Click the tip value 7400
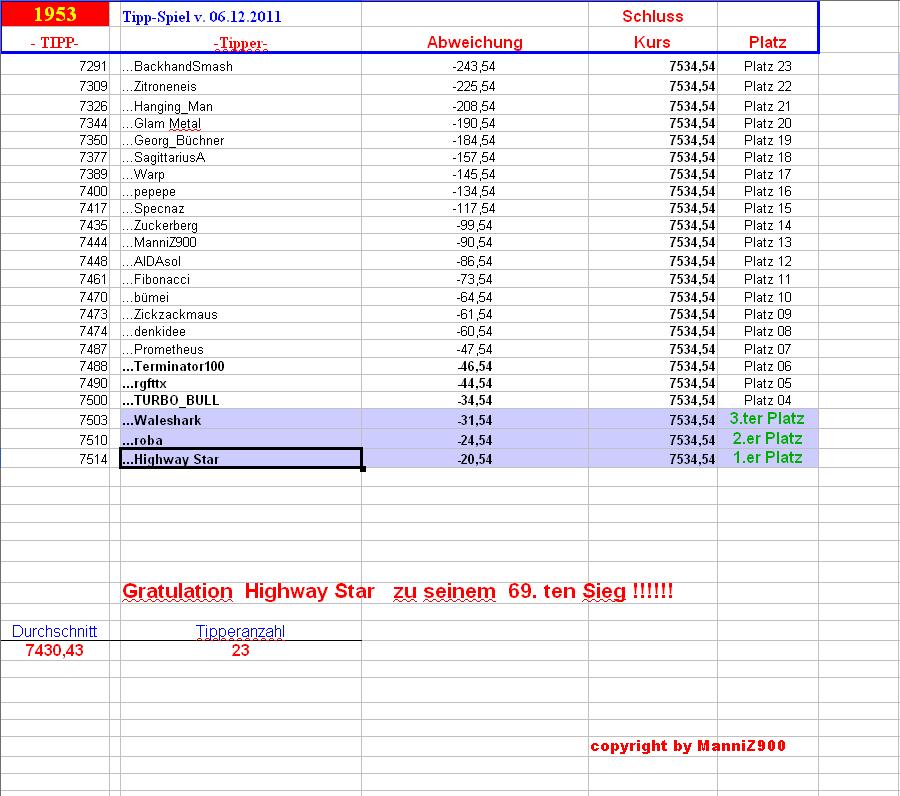900x796 pixels. pos(93,191)
